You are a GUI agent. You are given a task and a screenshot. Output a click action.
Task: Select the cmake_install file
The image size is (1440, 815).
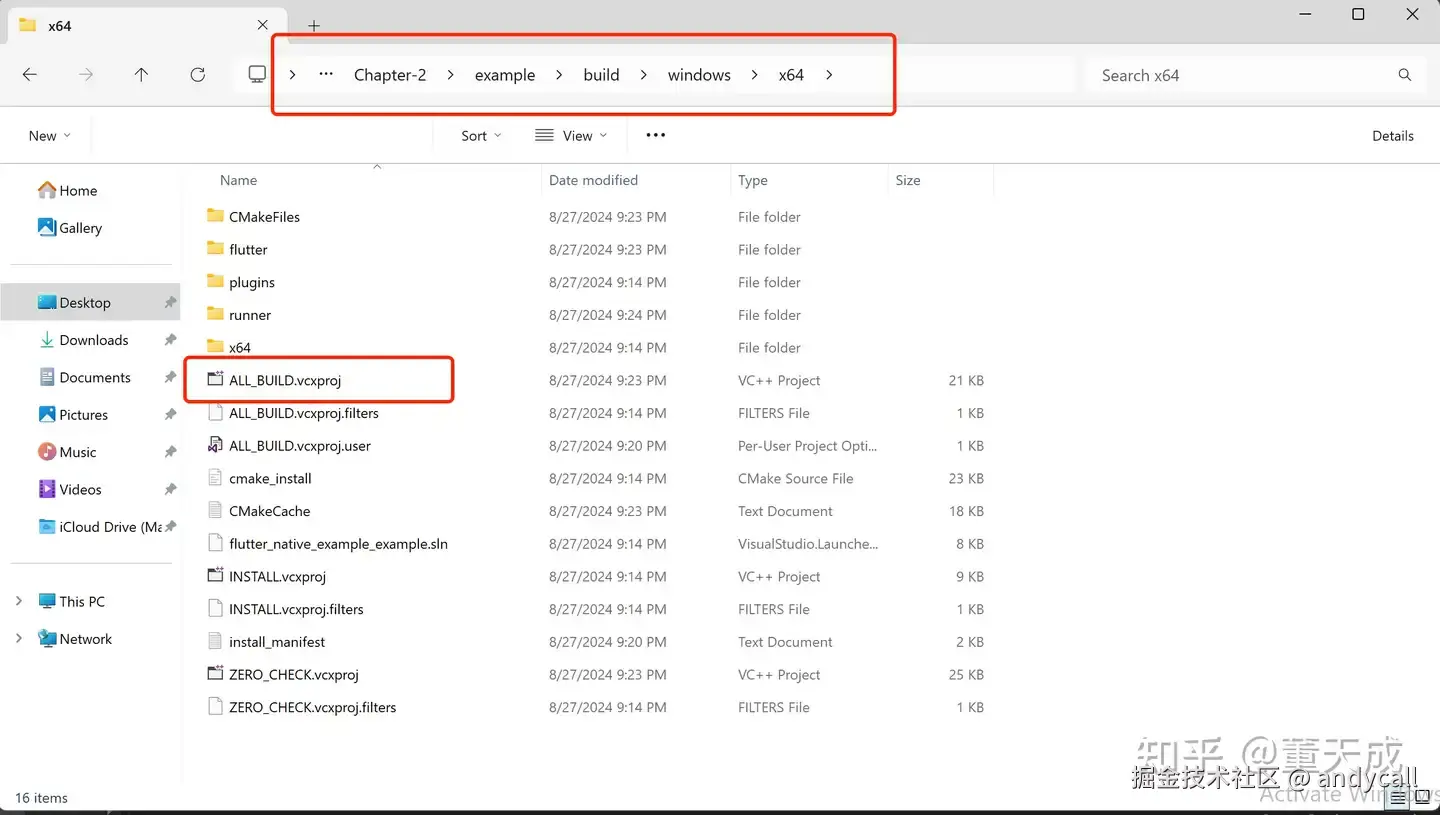(270, 478)
